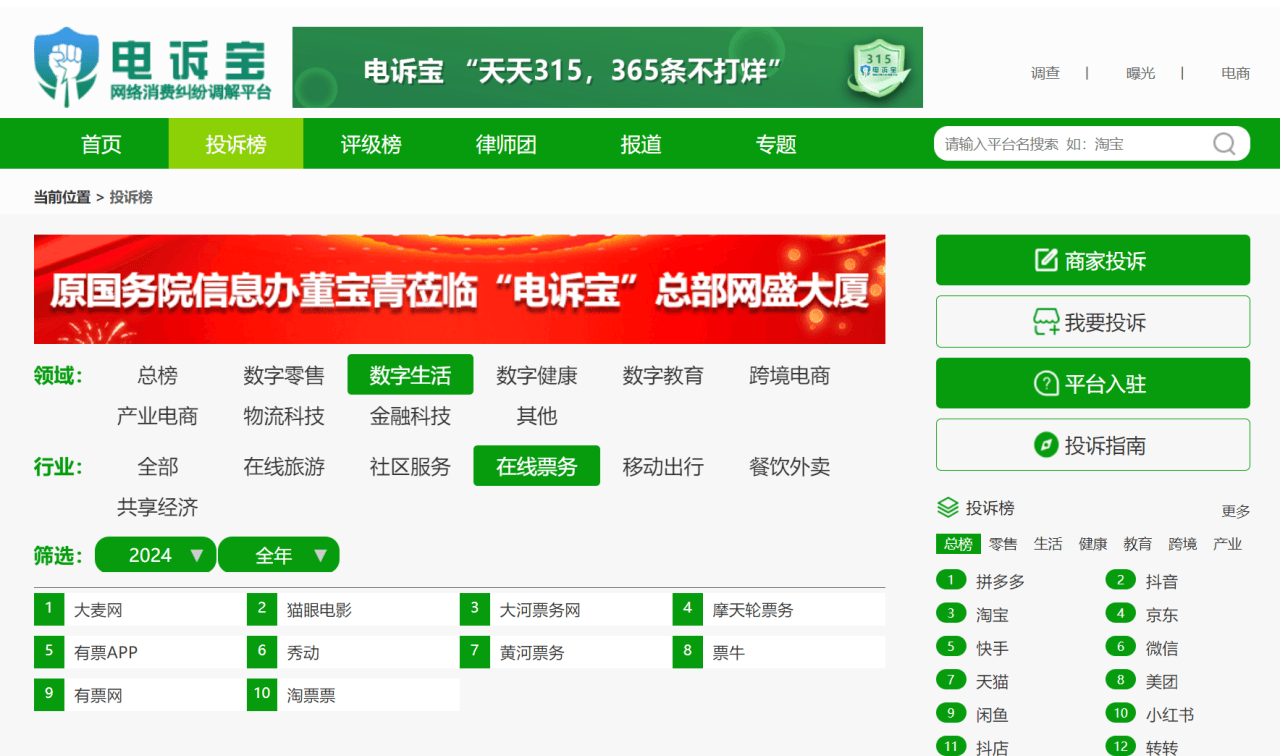
Task: Open the red 董宝青 banner image
Action: tap(460, 289)
